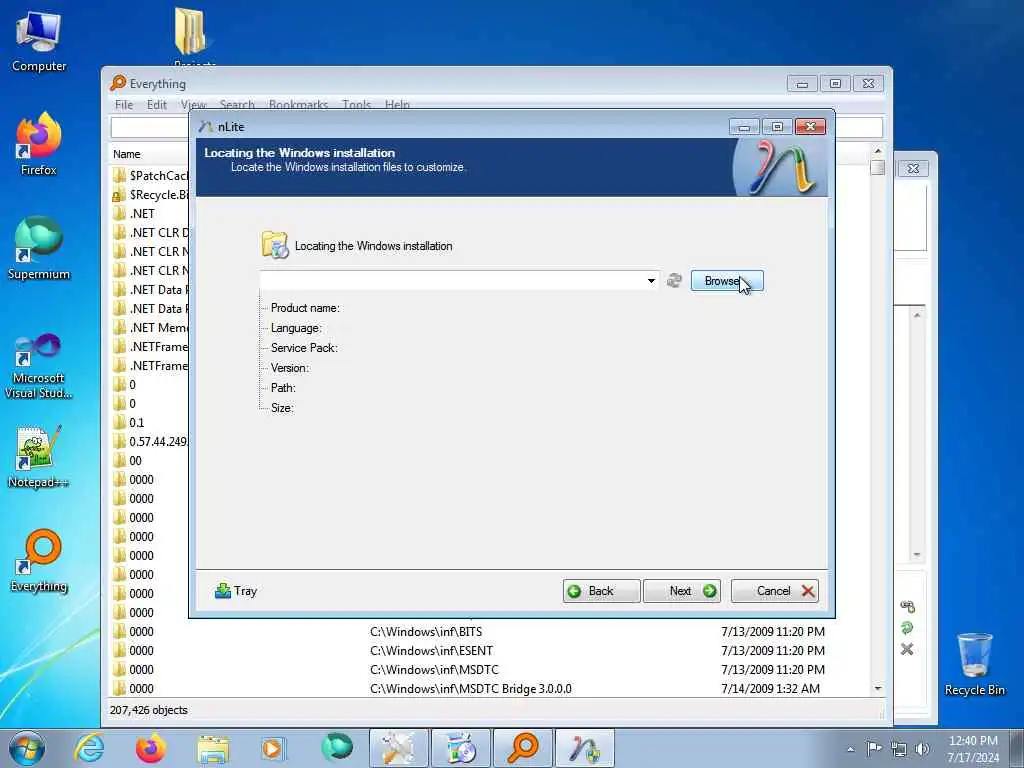The image size is (1024, 768).
Task: Switch to nLite via taskbar button
Action: pos(585,748)
